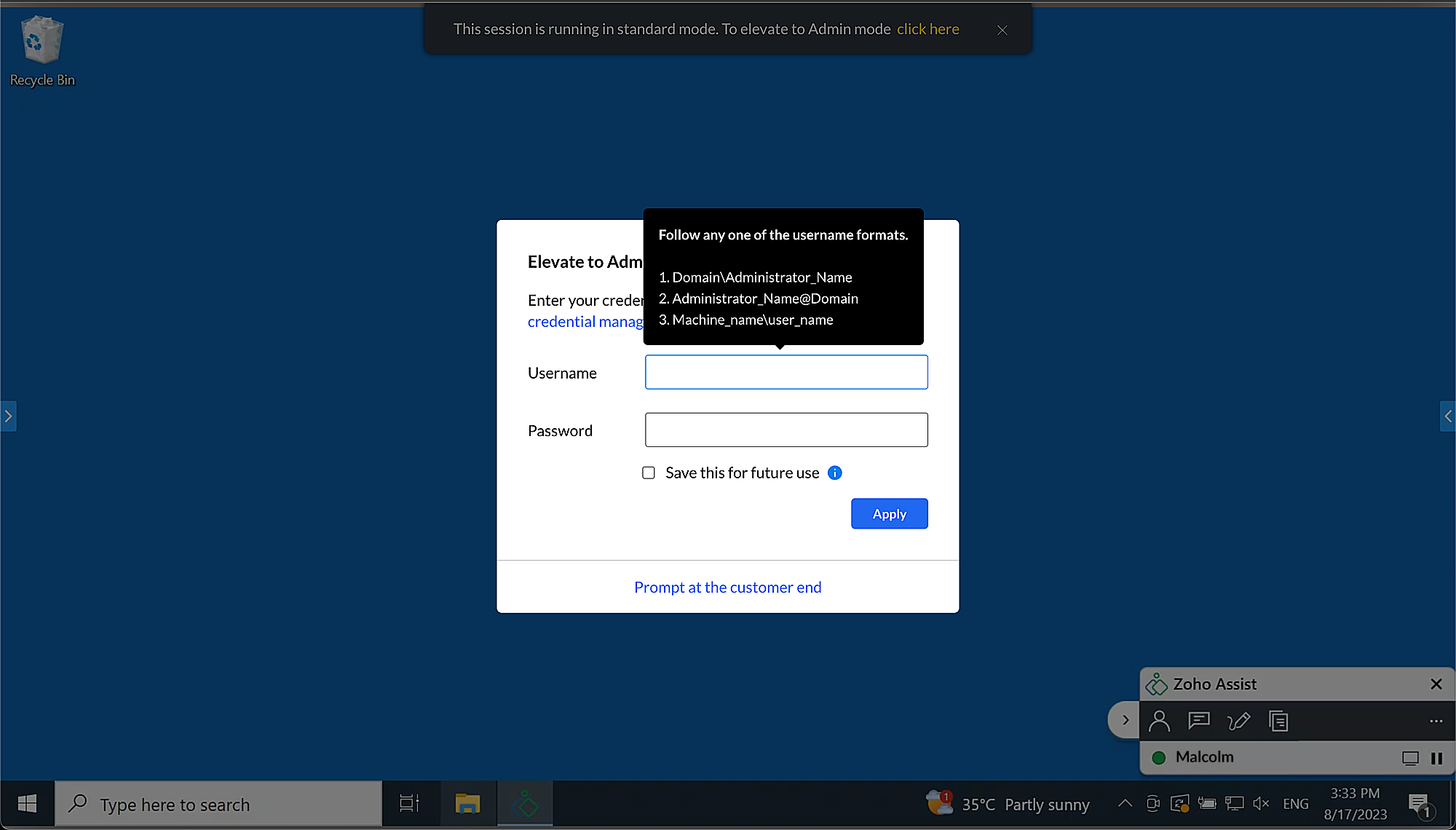Open File Explorer from the taskbar
The height and width of the screenshot is (830, 1456).
(x=467, y=803)
